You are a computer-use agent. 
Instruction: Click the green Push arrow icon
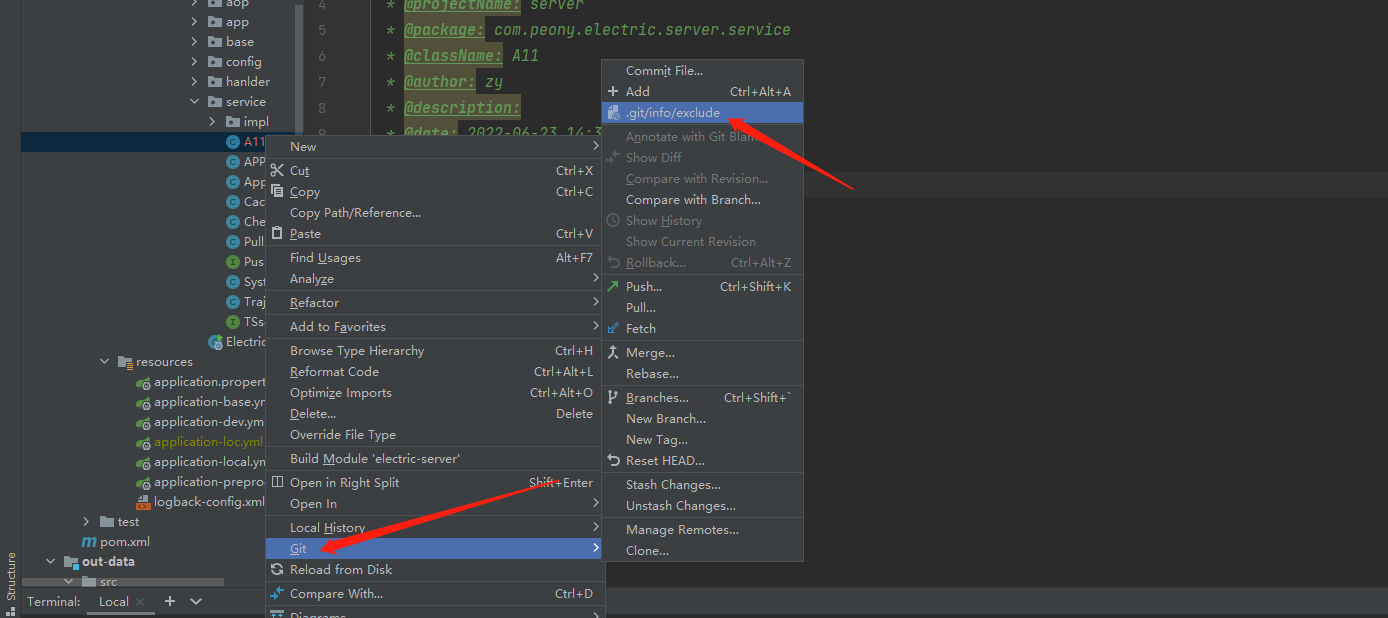[613, 286]
